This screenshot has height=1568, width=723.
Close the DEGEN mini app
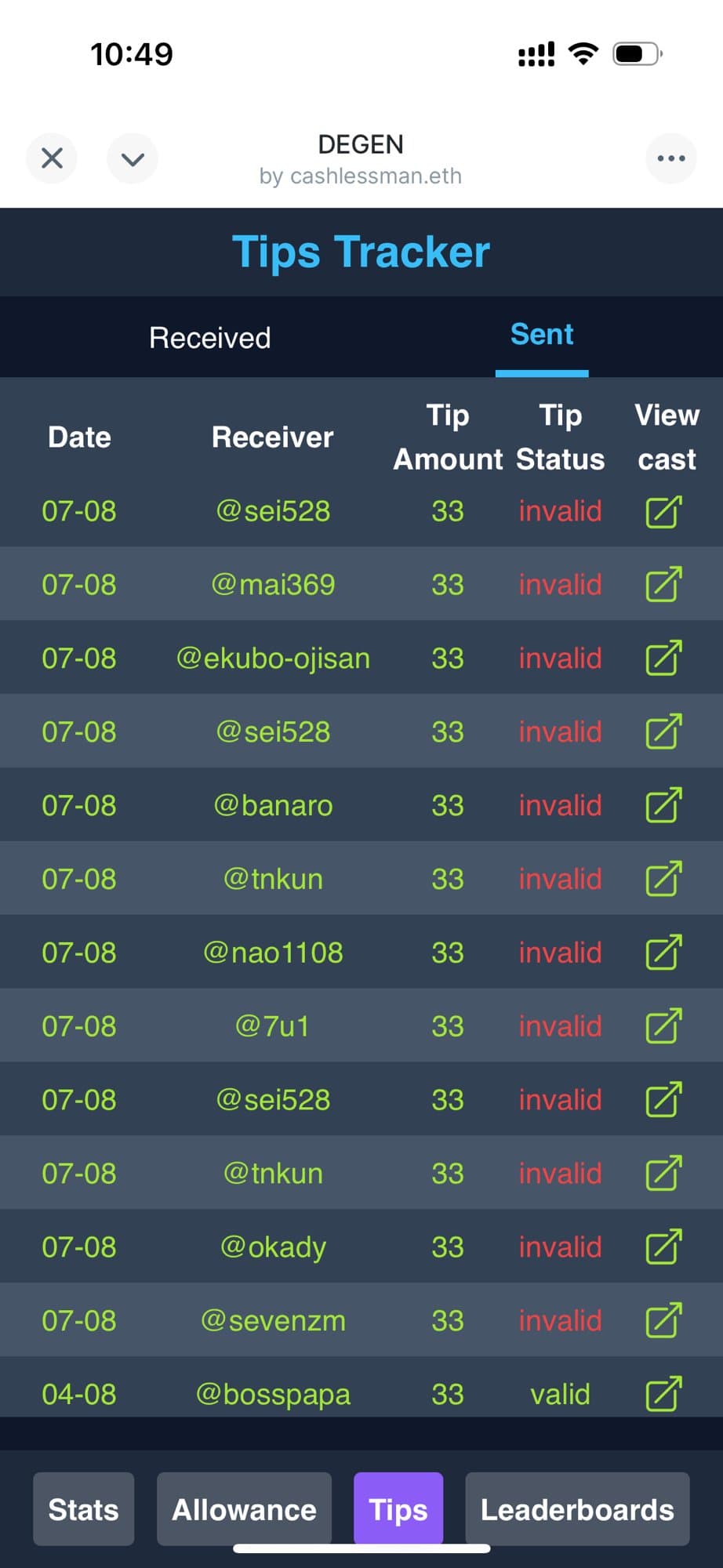coord(52,158)
